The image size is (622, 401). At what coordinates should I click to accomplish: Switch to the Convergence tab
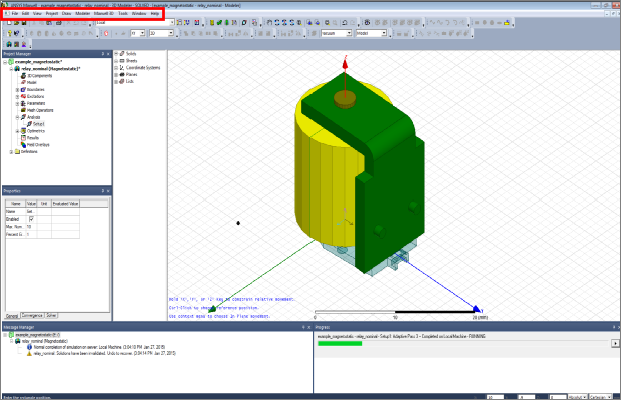point(32,316)
